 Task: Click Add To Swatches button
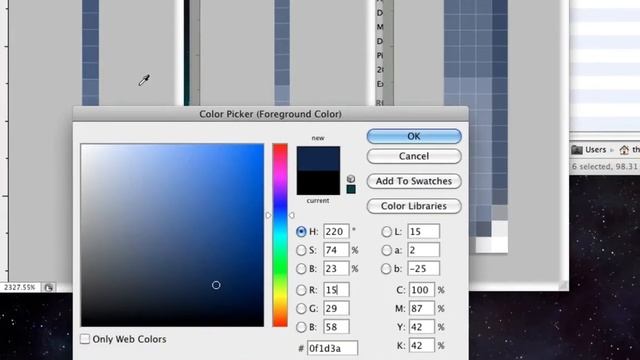(414, 181)
